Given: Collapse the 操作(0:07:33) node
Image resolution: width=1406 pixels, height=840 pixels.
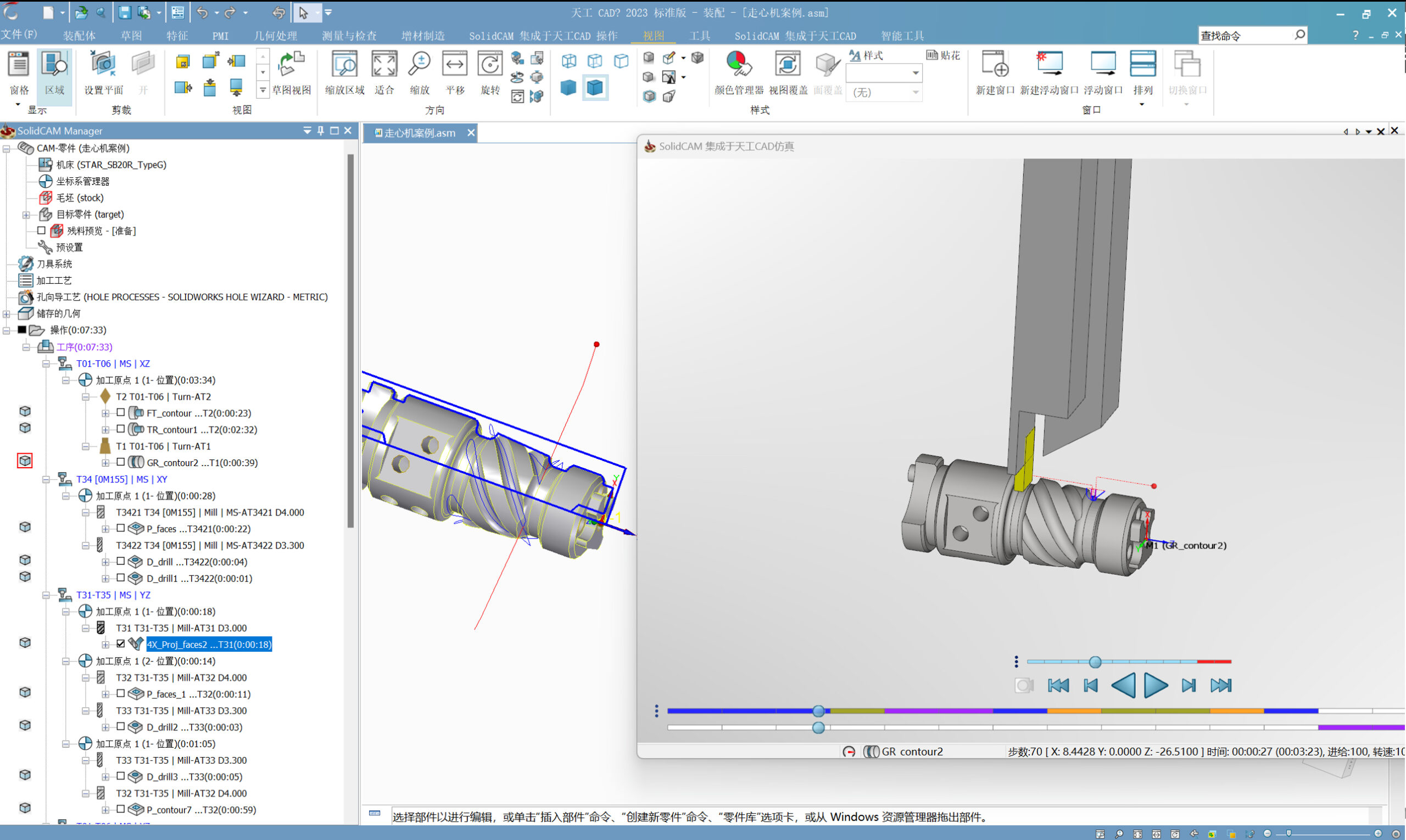Looking at the screenshot, I should click(x=6, y=330).
